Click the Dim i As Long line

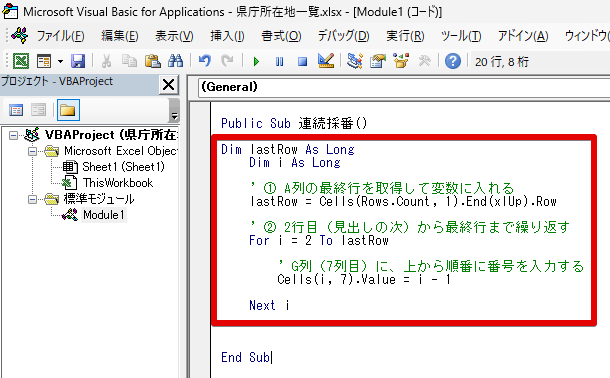click(294, 163)
